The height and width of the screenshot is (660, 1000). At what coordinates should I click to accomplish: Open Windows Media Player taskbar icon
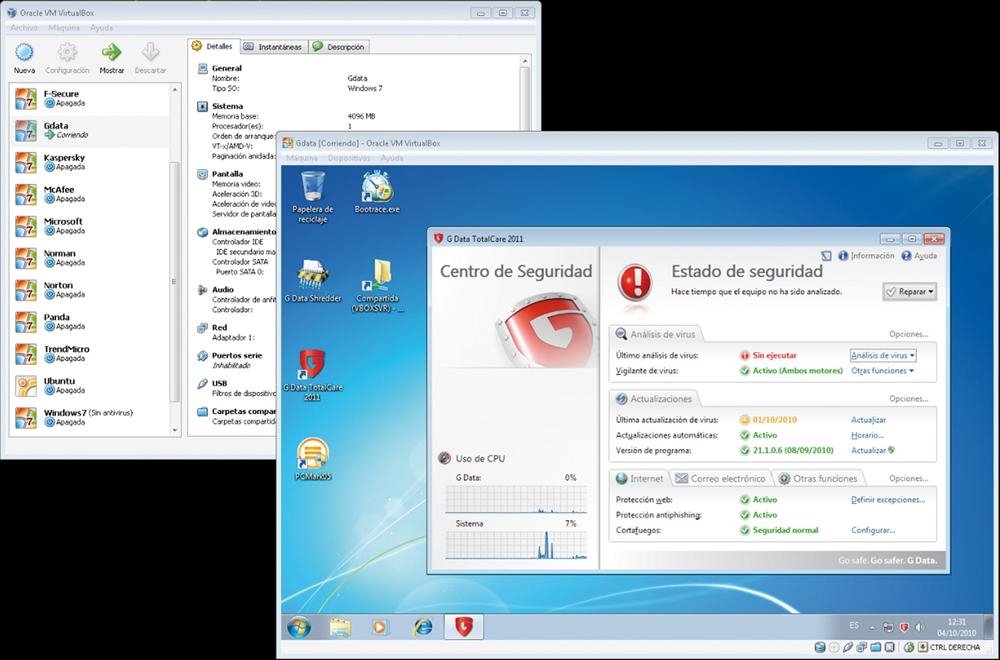click(x=379, y=627)
